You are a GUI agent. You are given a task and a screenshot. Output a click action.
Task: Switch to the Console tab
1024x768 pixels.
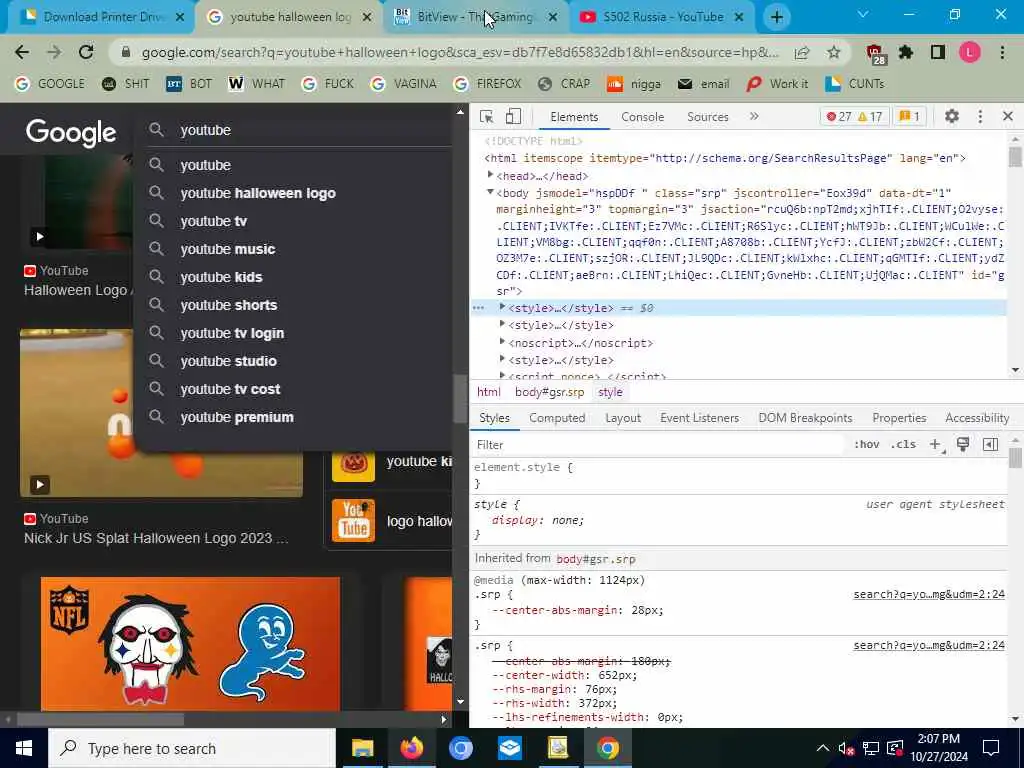pos(642,117)
